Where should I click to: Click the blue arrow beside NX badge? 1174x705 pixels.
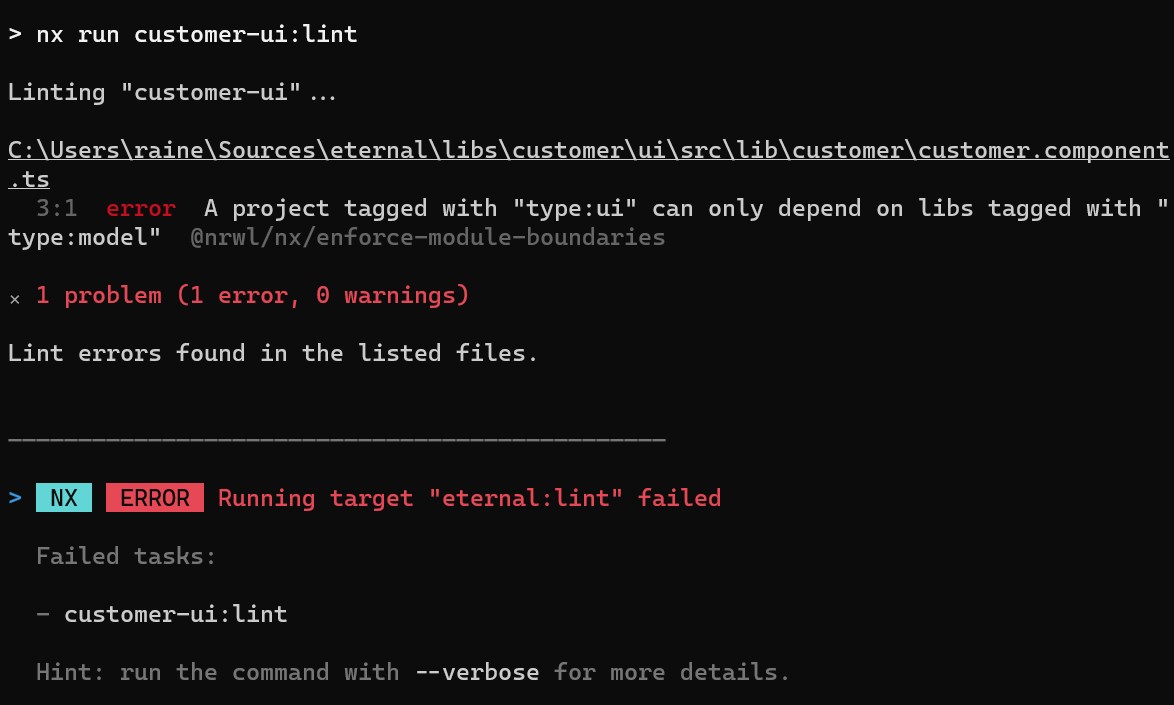coord(14,497)
